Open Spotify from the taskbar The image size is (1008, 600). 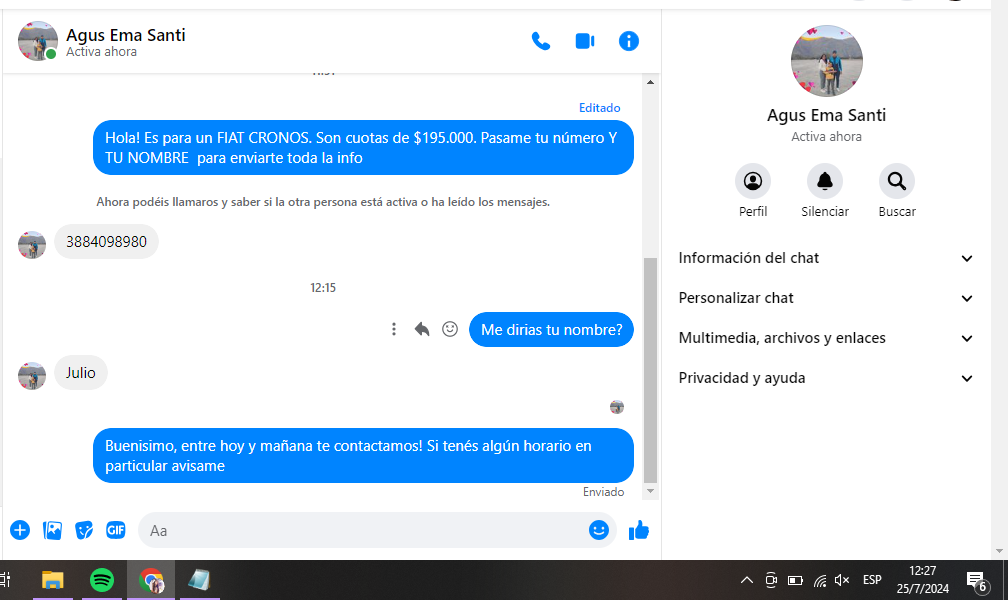102,580
